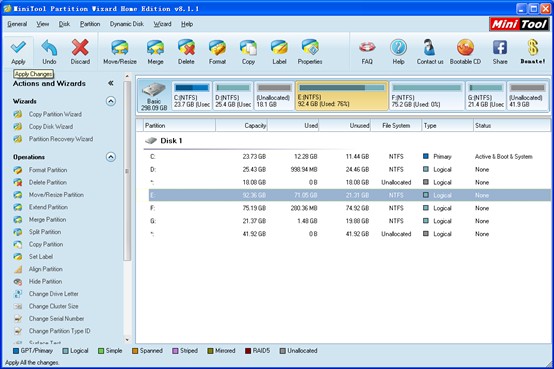Click the Copy Partition icon in Operations
The width and height of the screenshot is (554, 369).
point(18,244)
